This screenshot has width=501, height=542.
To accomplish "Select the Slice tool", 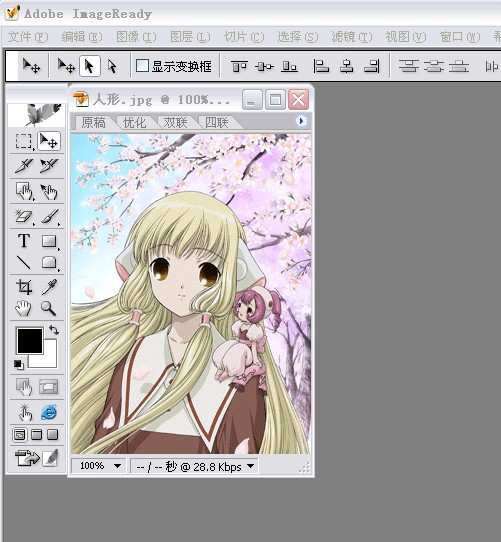I will point(24,166).
